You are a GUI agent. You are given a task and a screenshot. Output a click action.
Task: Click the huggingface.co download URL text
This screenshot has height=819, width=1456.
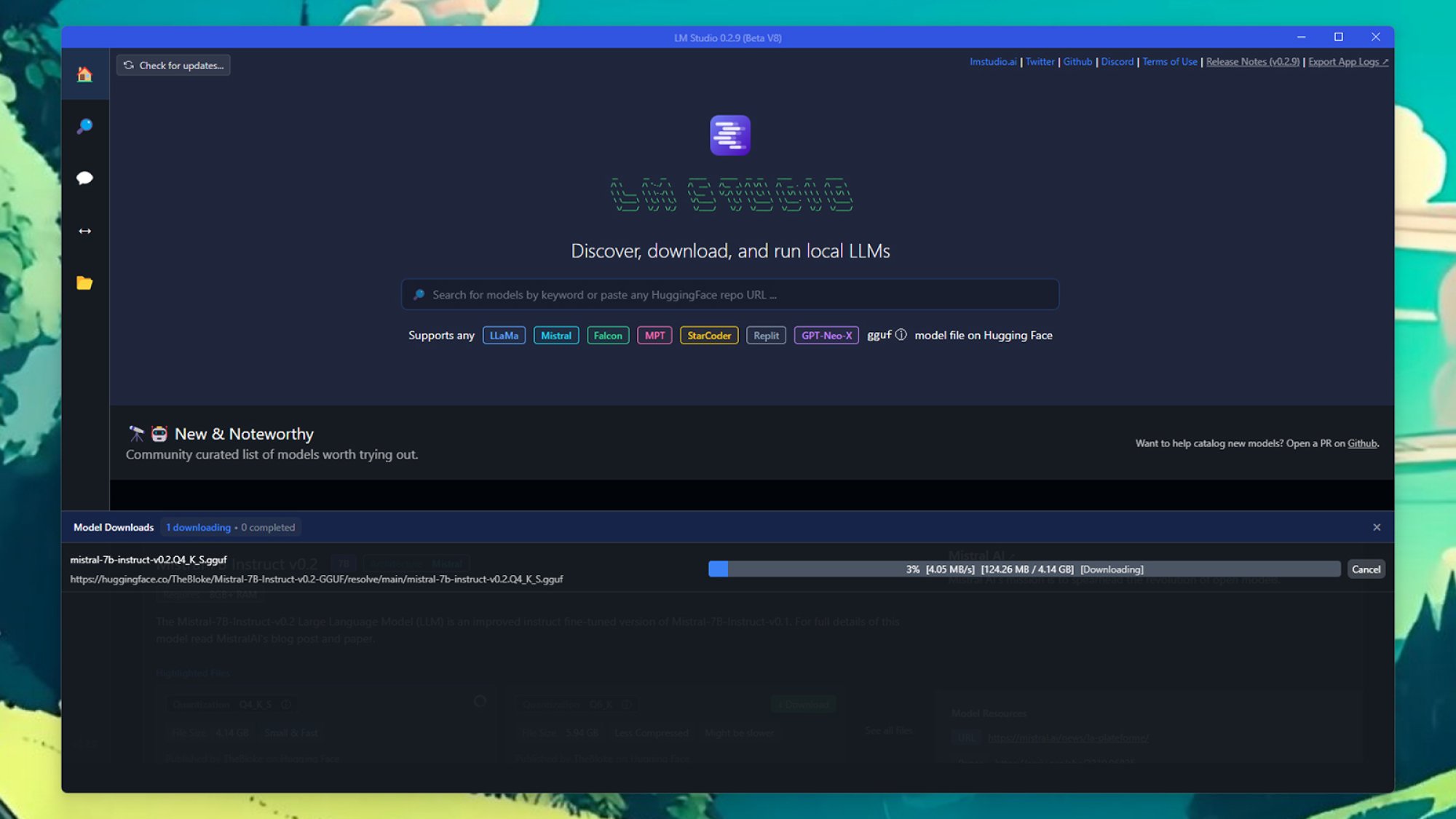[317, 579]
